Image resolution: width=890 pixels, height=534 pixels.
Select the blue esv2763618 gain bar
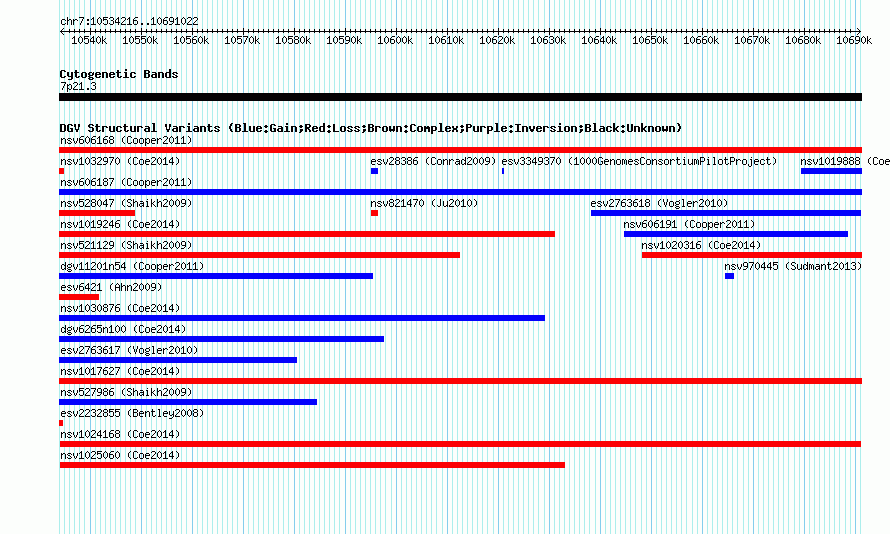pos(726,213)
